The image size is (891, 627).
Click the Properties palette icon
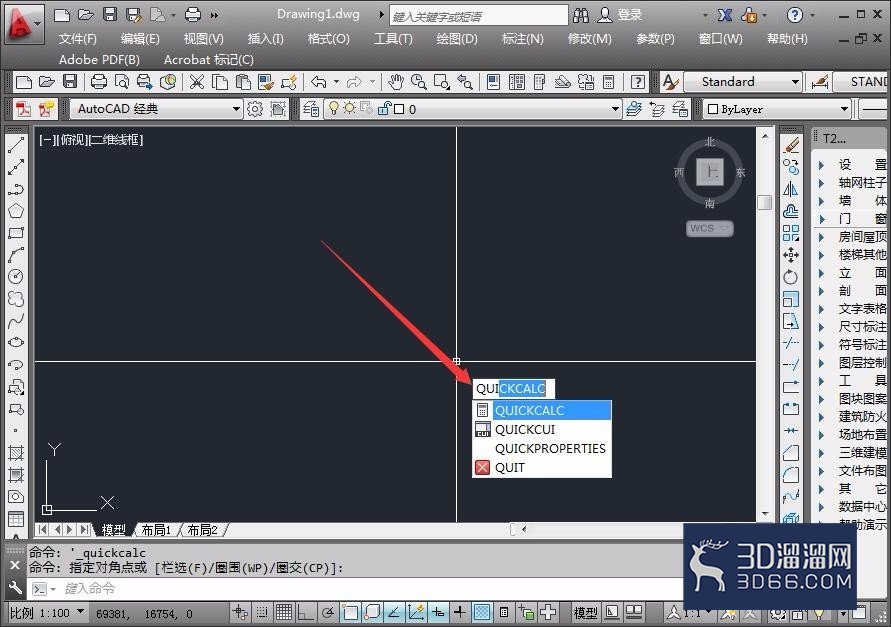coord(493,82)
